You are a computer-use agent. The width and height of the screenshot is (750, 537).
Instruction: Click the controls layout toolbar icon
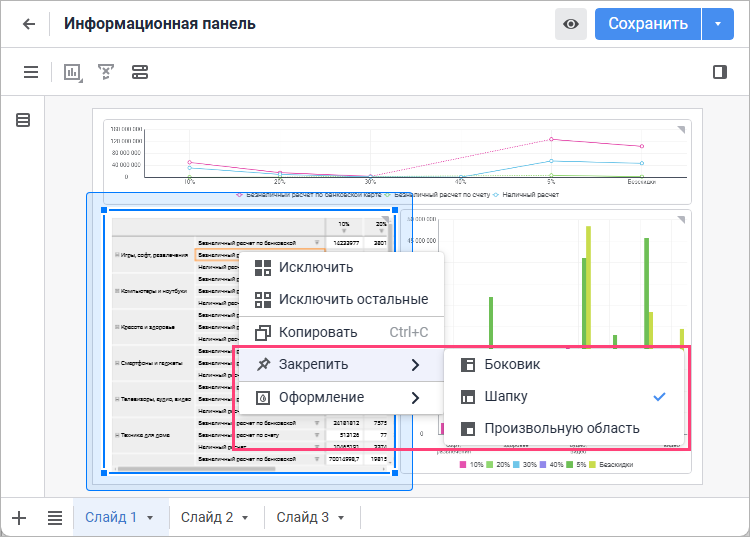(x=140, y=72)
